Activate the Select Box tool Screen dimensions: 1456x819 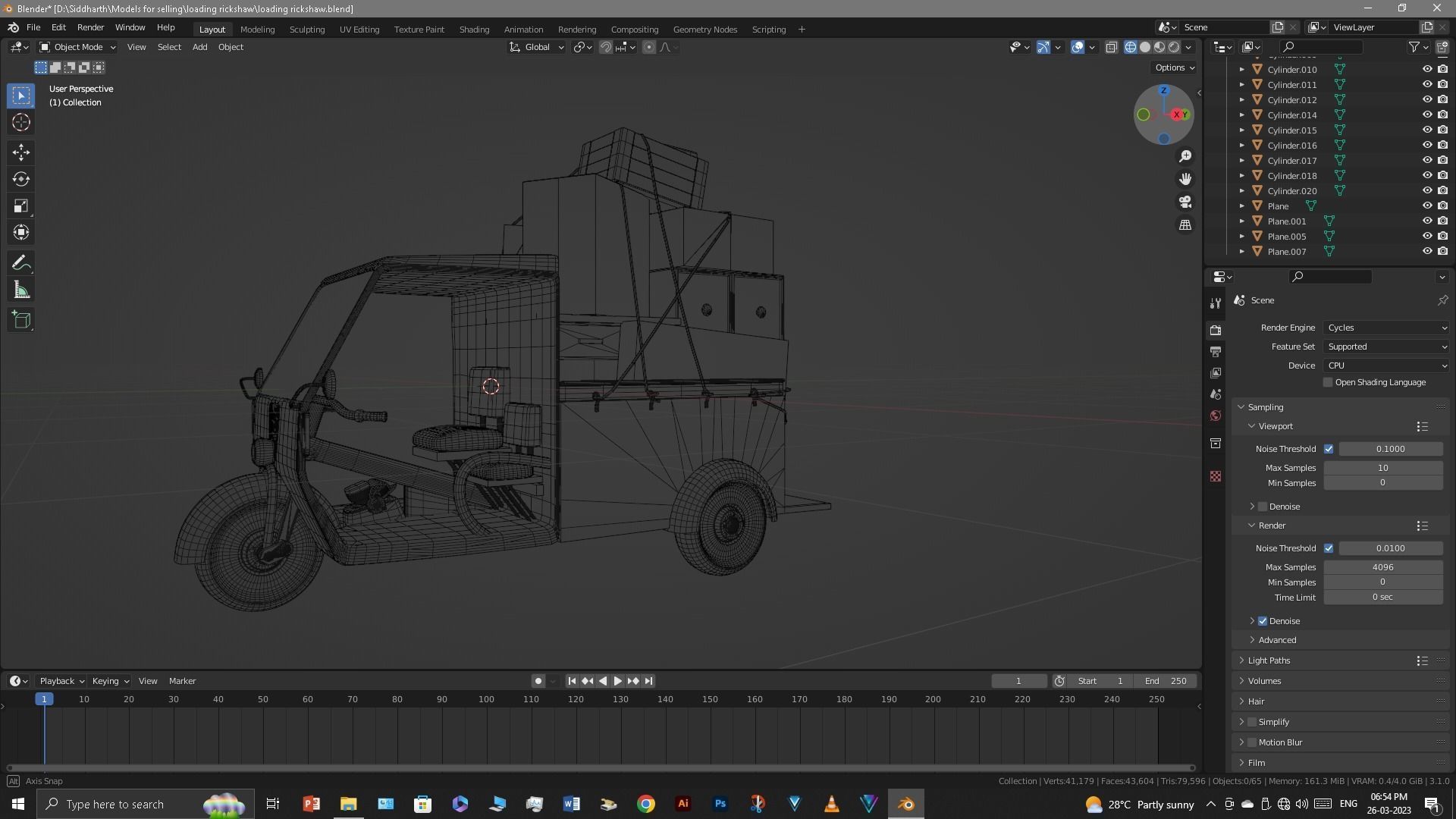pos(21,96)
